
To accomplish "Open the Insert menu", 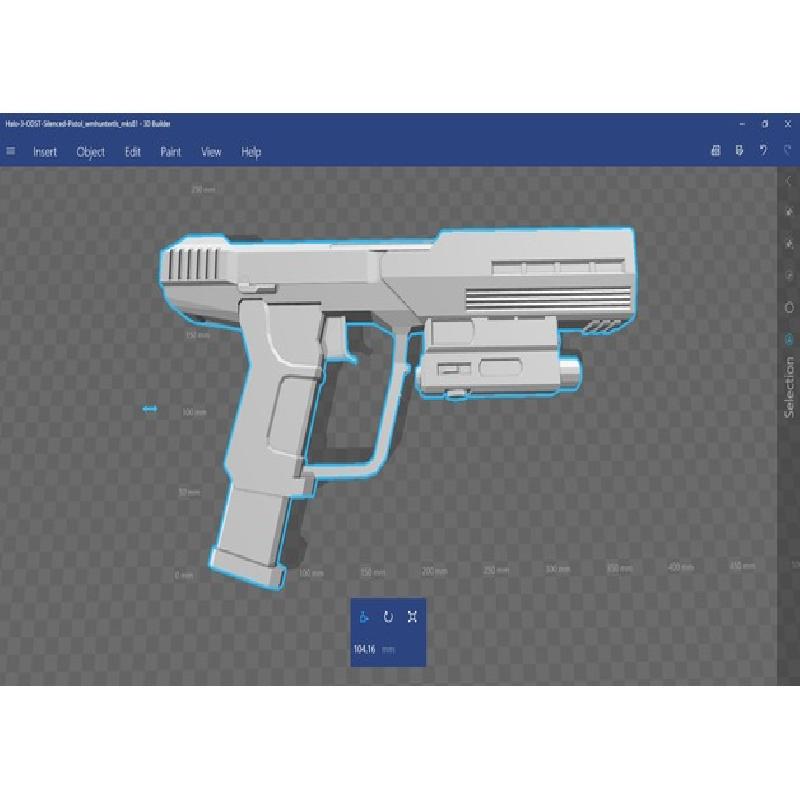I will 45,152.
